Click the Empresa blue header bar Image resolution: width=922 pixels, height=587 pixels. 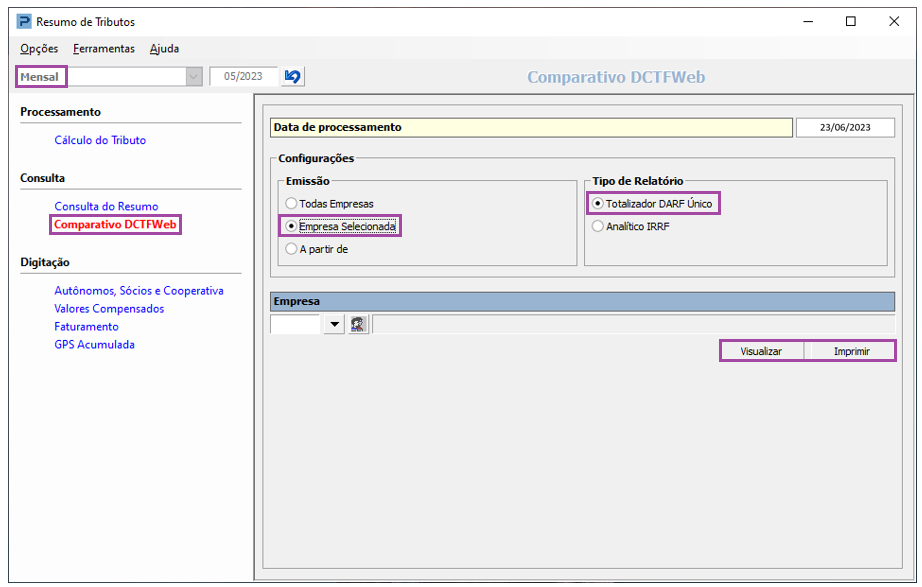click(x=582, y=301)
